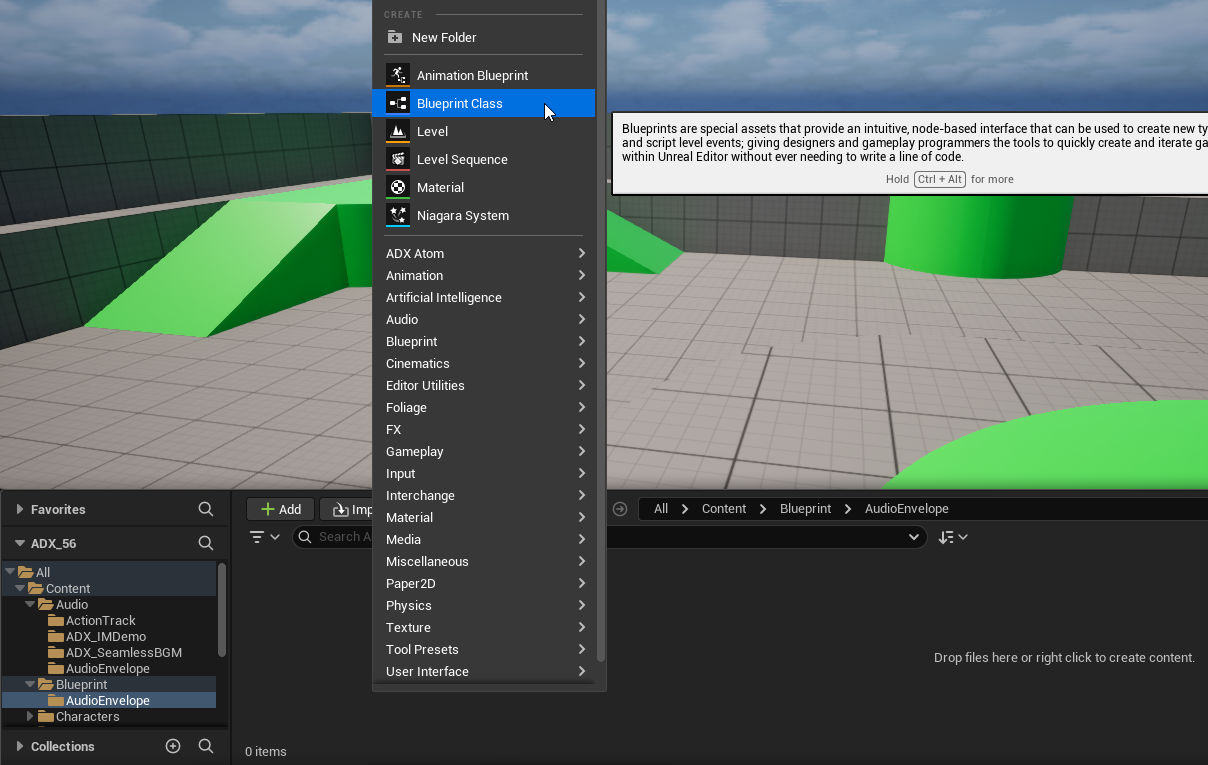The image size is (1208, 765).
Task: Click the ActionTrack folder icon
Action: (56, 620)
